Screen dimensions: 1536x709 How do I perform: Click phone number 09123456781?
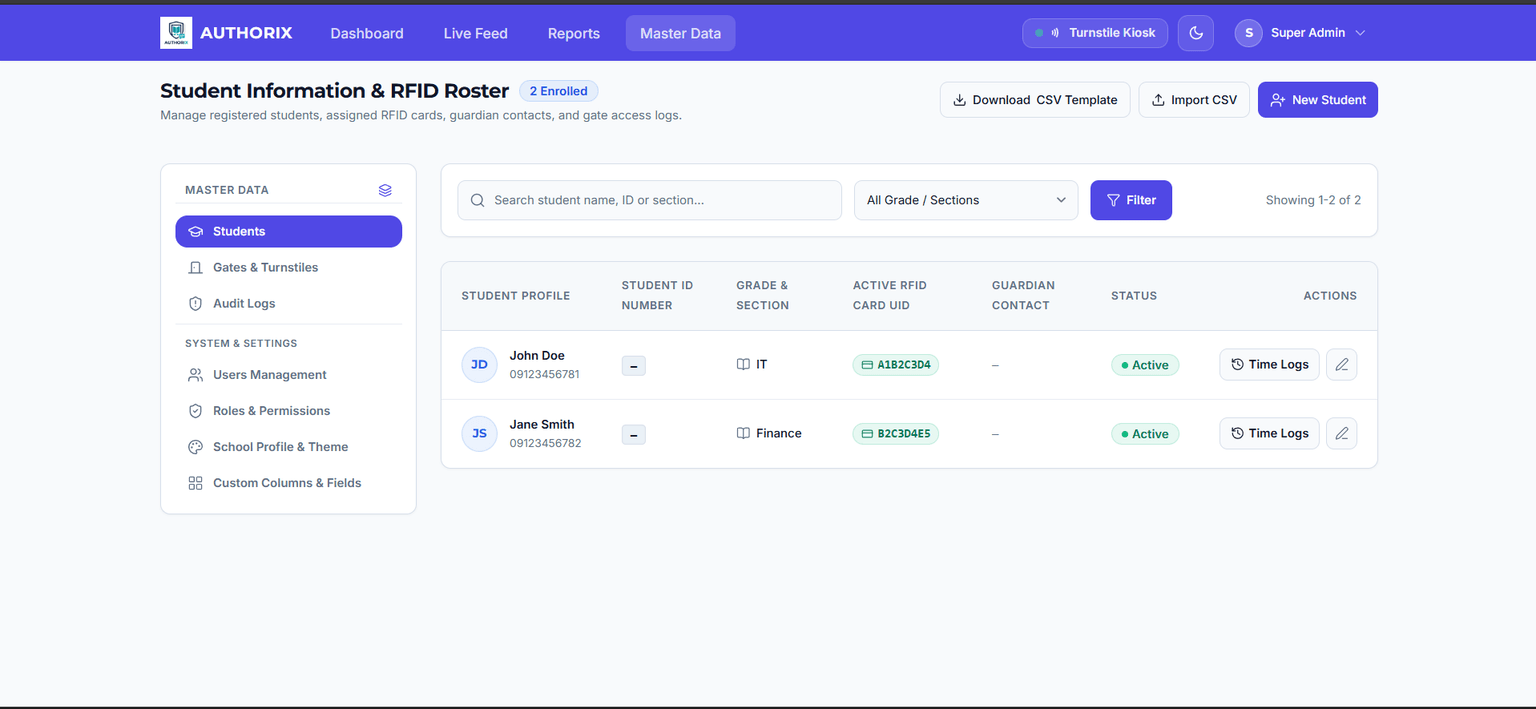[x=545, y=374]
